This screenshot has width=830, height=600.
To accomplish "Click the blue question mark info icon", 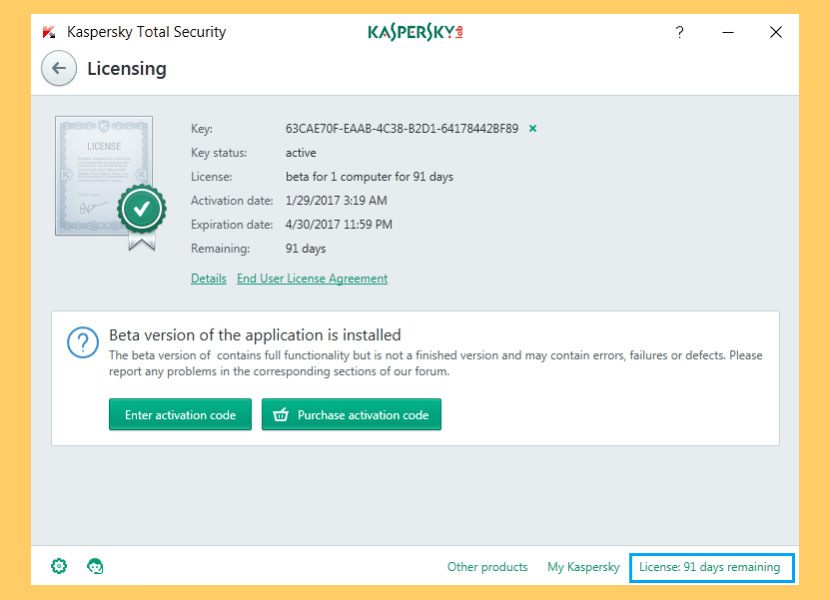I will click(x=83, y=342).
